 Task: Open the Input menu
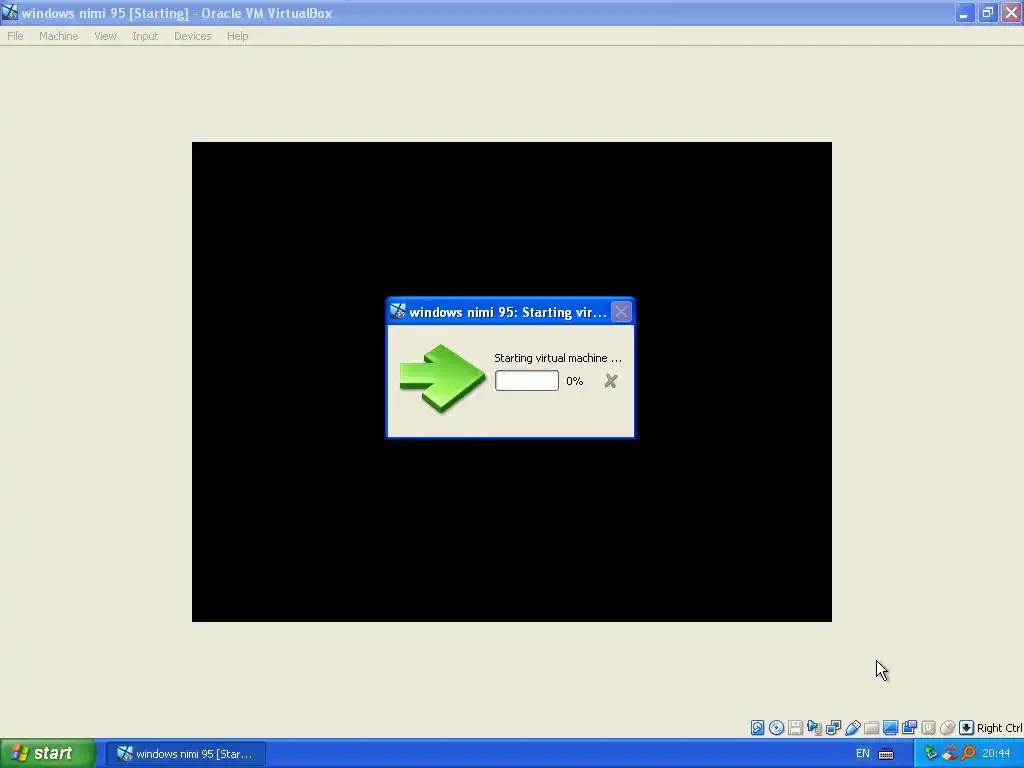point(145,36)
